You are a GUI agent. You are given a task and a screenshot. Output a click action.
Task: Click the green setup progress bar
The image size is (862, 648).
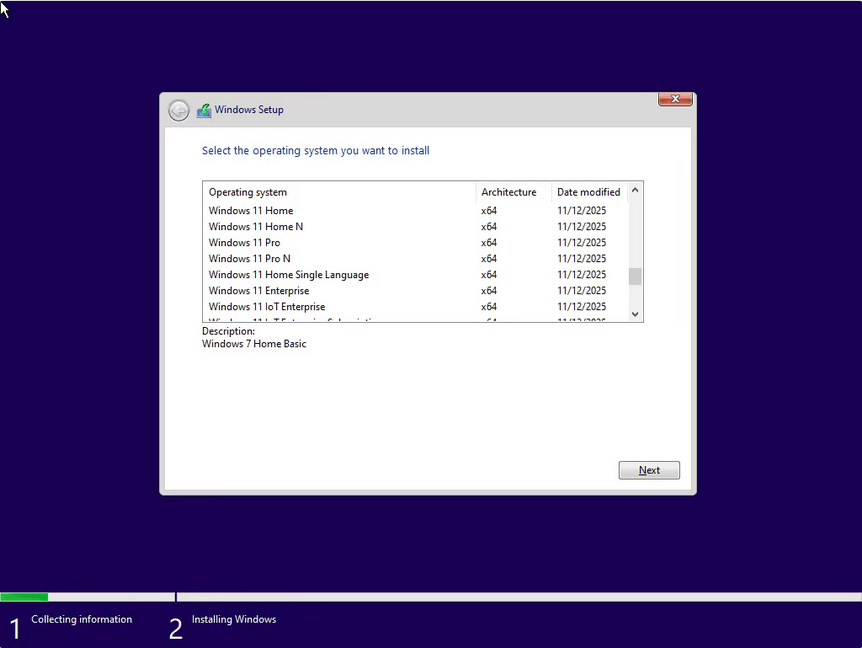pos(24,597)
